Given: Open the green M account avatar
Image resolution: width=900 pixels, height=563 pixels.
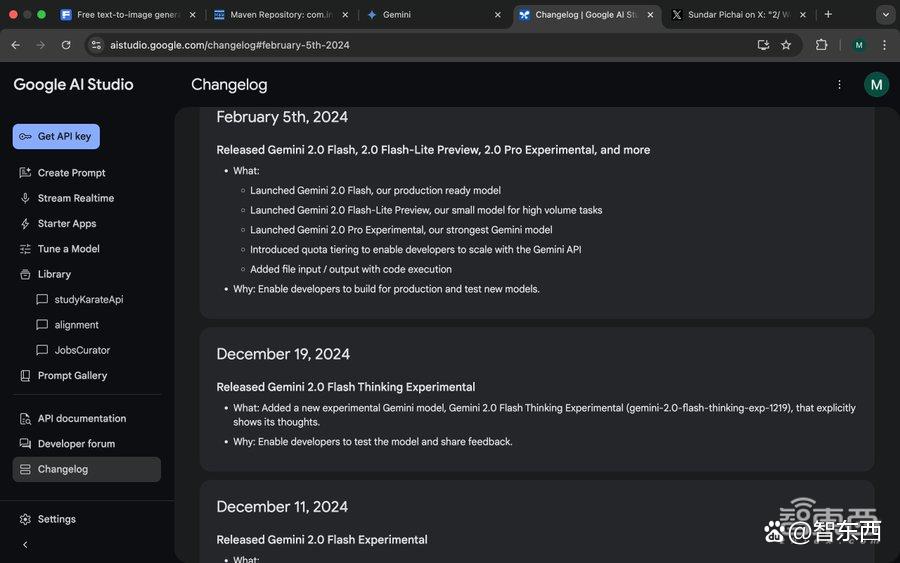Looking at the screenshot, I should point(876,85).
